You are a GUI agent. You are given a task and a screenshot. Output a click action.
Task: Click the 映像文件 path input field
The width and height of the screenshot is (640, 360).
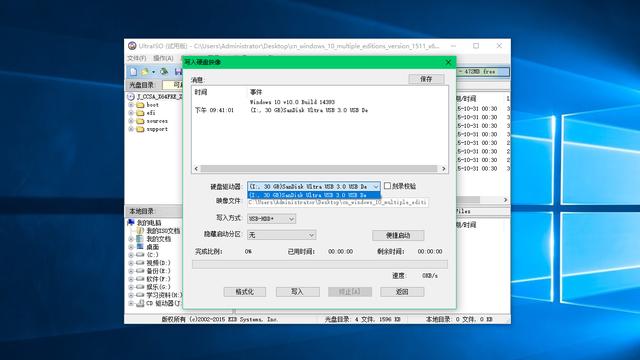point(338,202)
